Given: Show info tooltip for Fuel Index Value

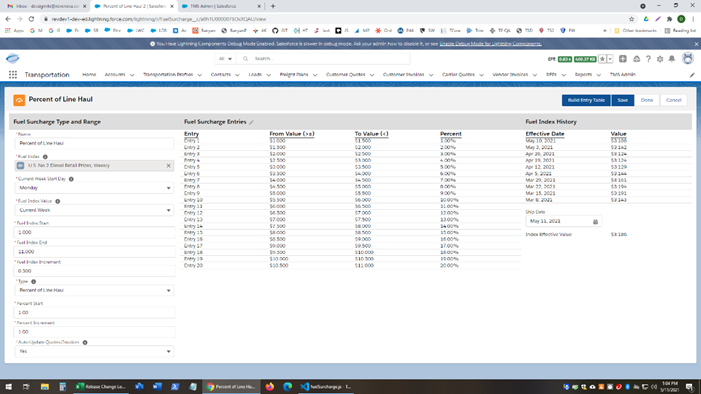Looking at the screenshot, I should pos(58,201).
